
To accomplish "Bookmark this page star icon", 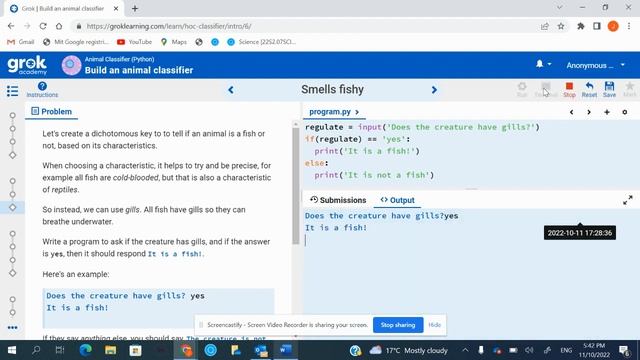I will [561, 26].
